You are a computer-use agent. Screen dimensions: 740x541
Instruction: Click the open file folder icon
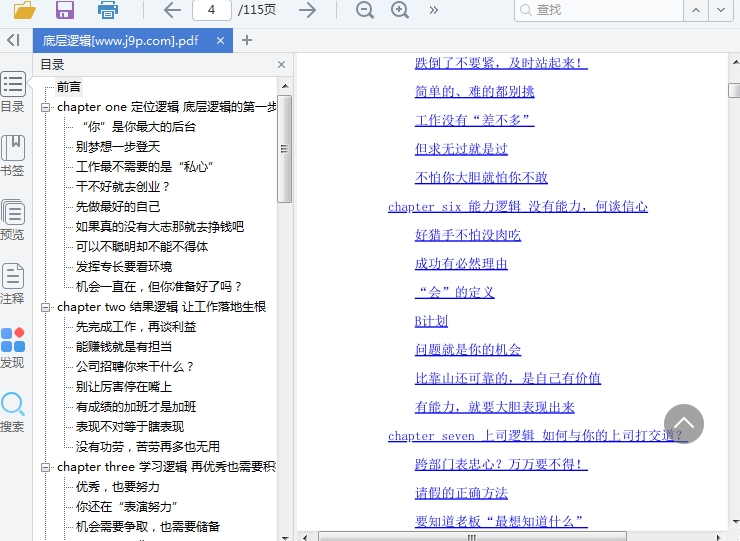(24, 10)
